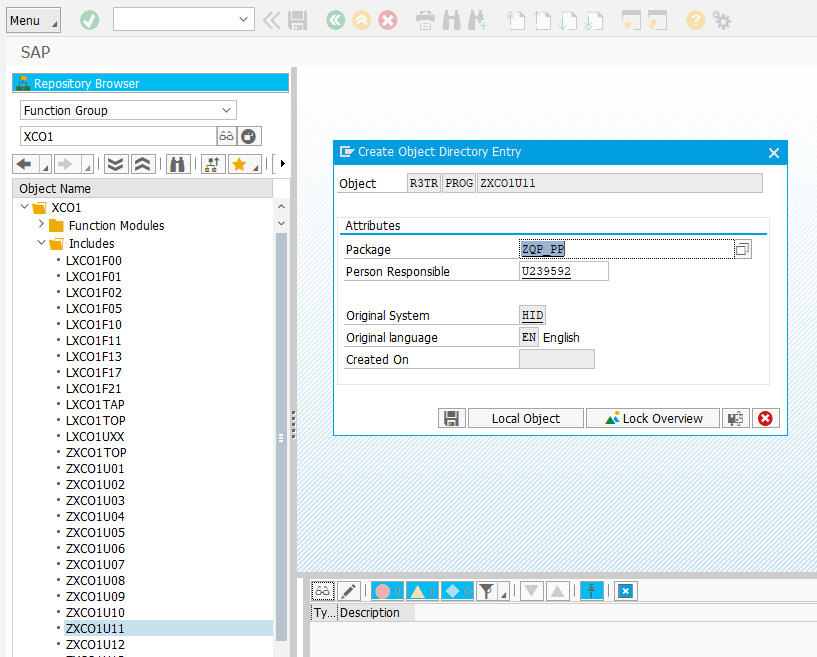Viewport: 817px width, 657px height.
Task: Click the Local Object button
Action: click(525, 419)
